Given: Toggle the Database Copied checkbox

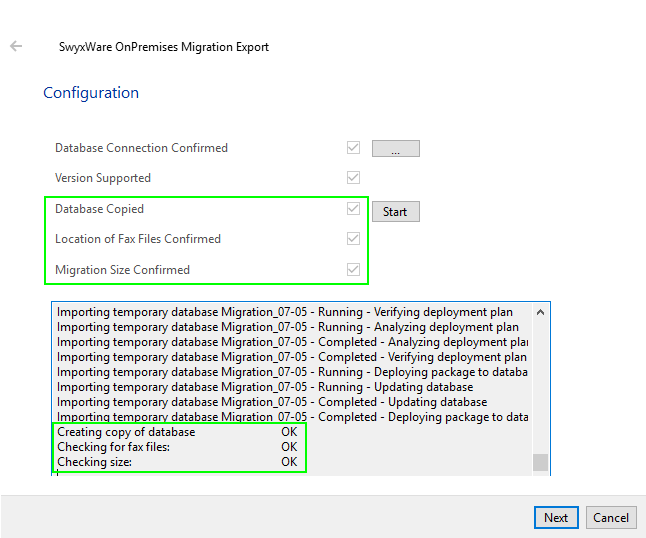Looking at the screenshot, I should point(353,209).
